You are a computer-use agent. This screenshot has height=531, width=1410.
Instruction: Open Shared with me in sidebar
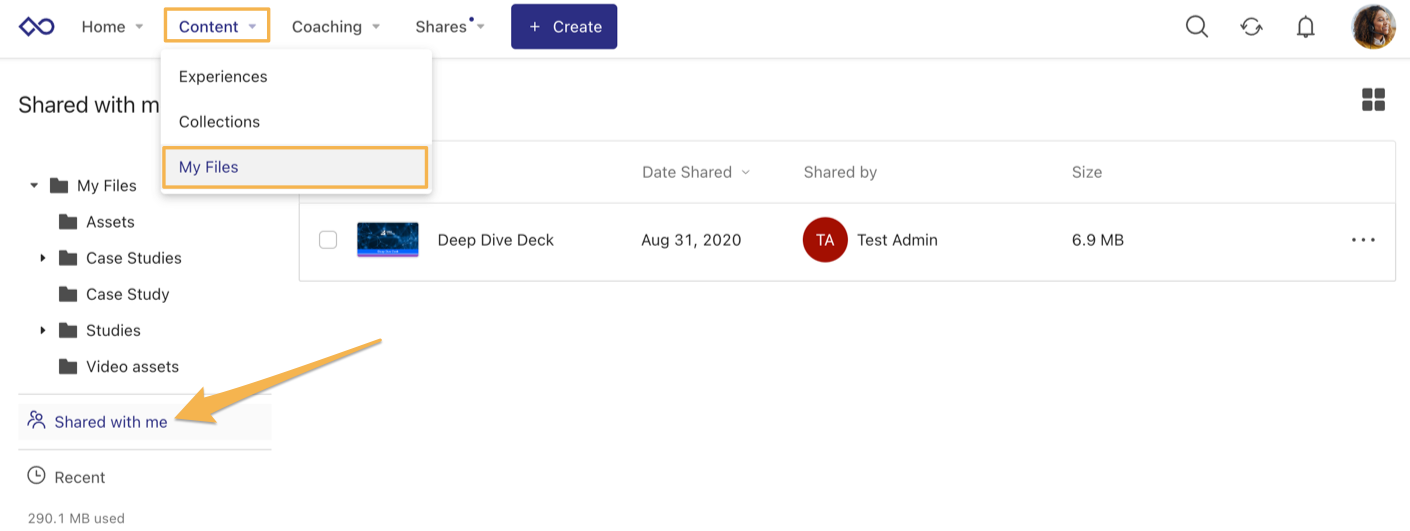[x=110, y=422]
